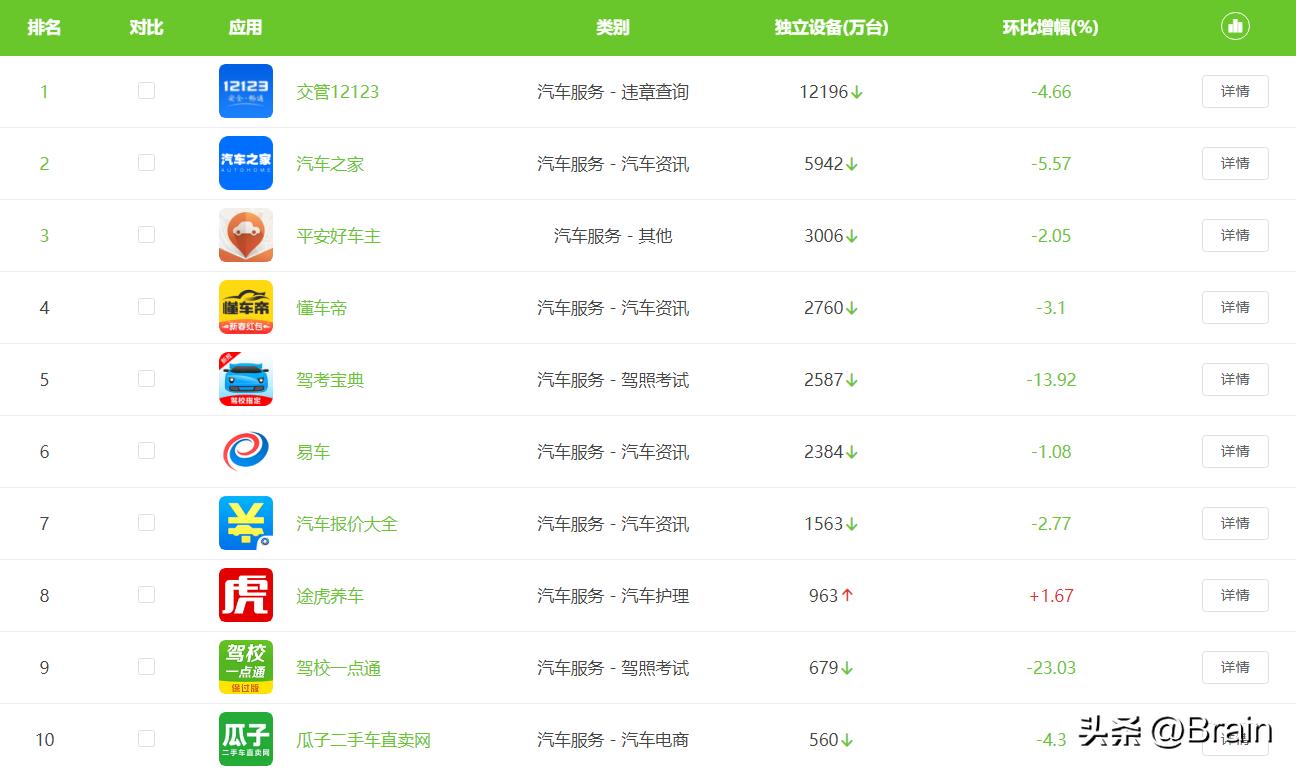The height and width of the screenshot is (771, 1296).
Task: Click the 详情 button for 驾校一点通
Action: pyautogui.click(x=1235, y=667)
